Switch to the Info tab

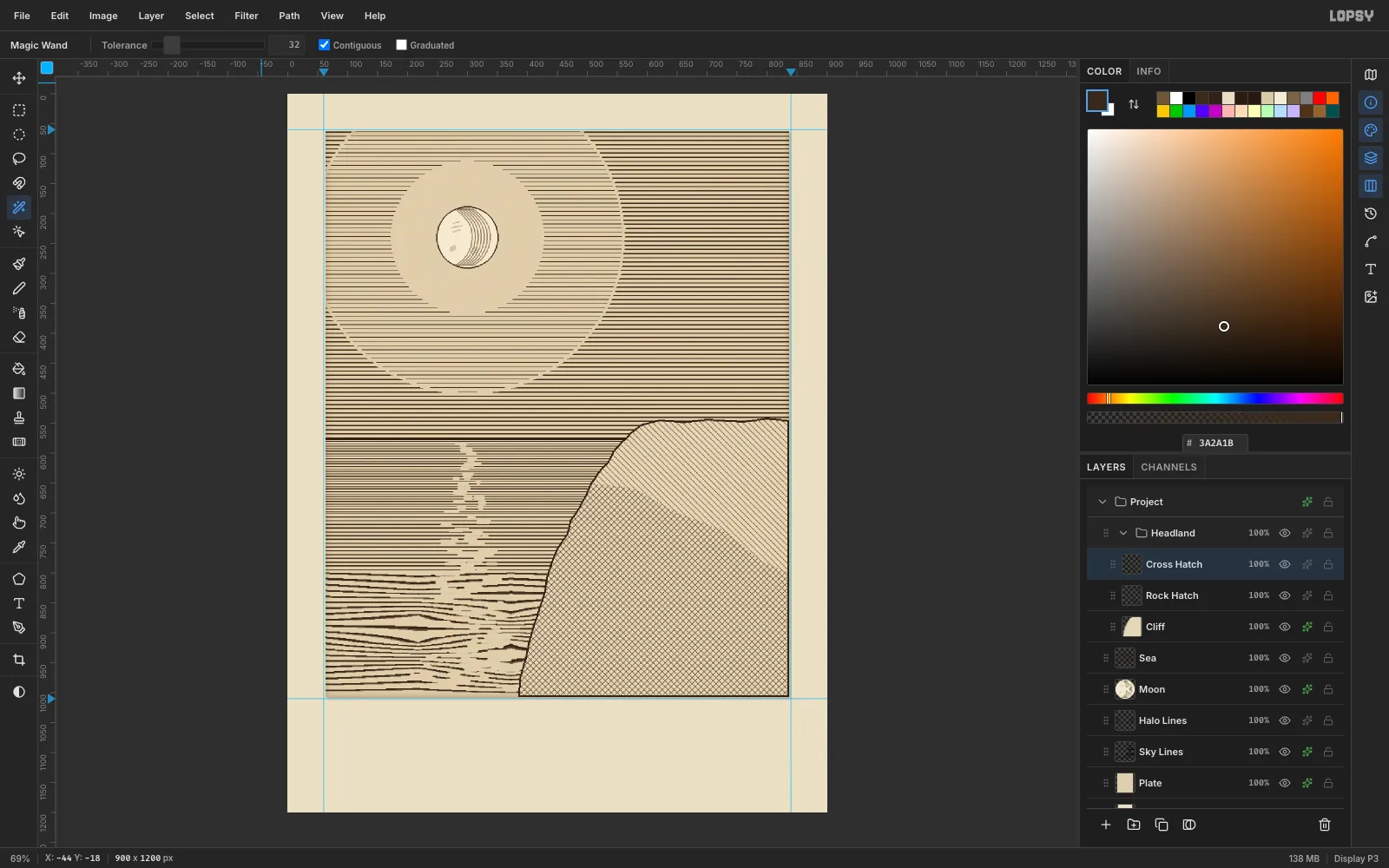(1149, 71)
